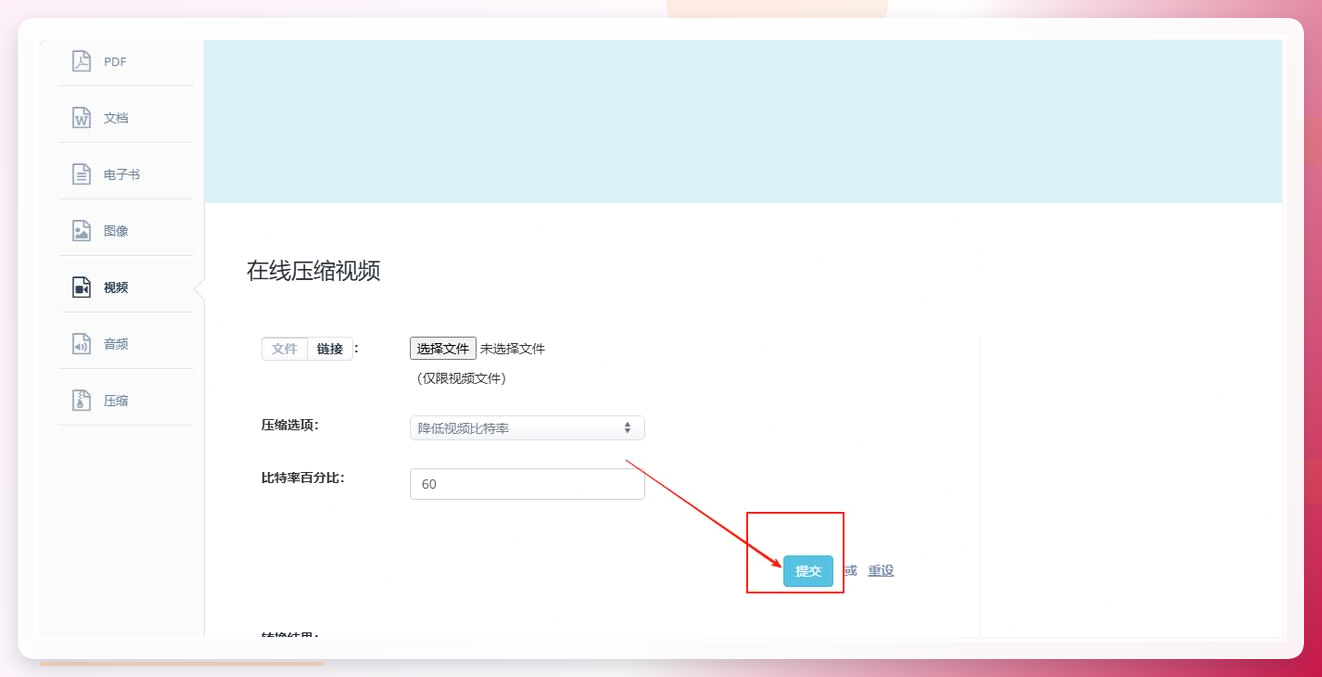
Task: Open the 压缩选项 dropdown 降低视频比特率
Action: click(527, 428)
